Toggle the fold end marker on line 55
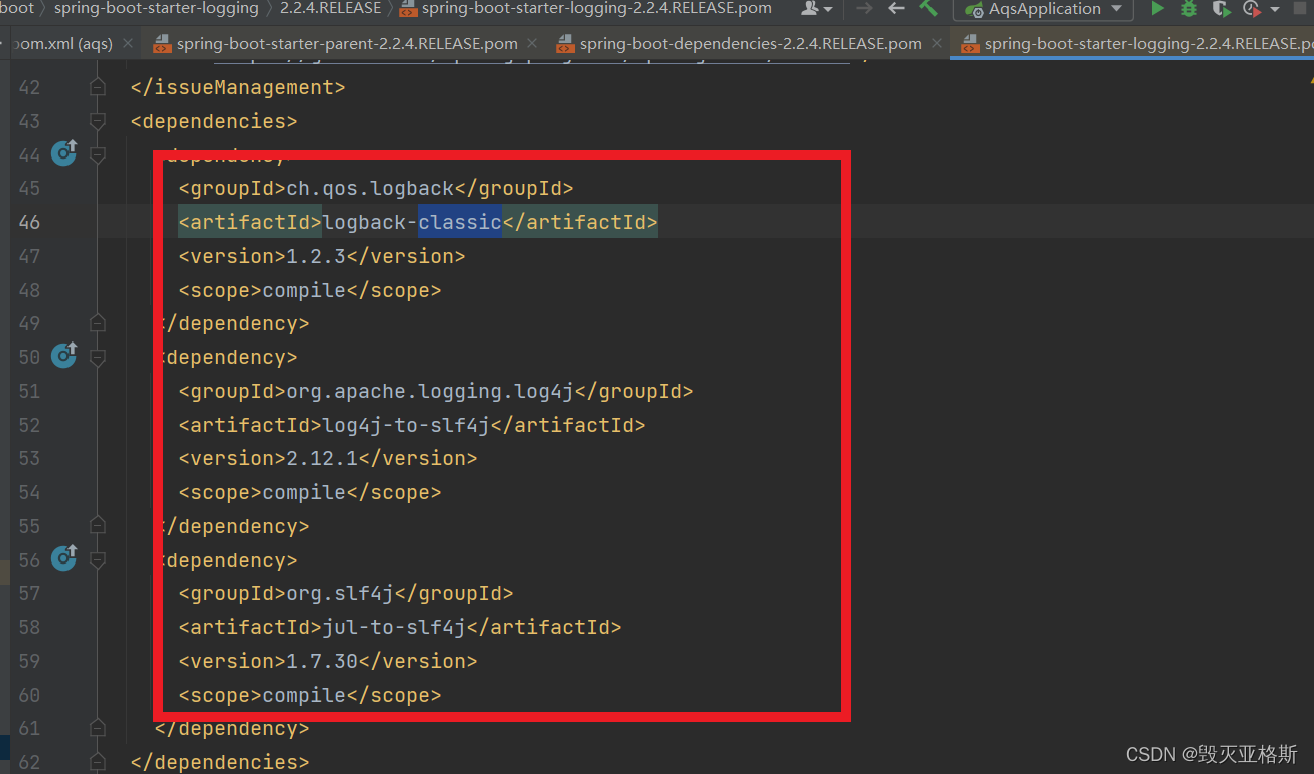1314x774 pixels. click(x=97, y=526)
